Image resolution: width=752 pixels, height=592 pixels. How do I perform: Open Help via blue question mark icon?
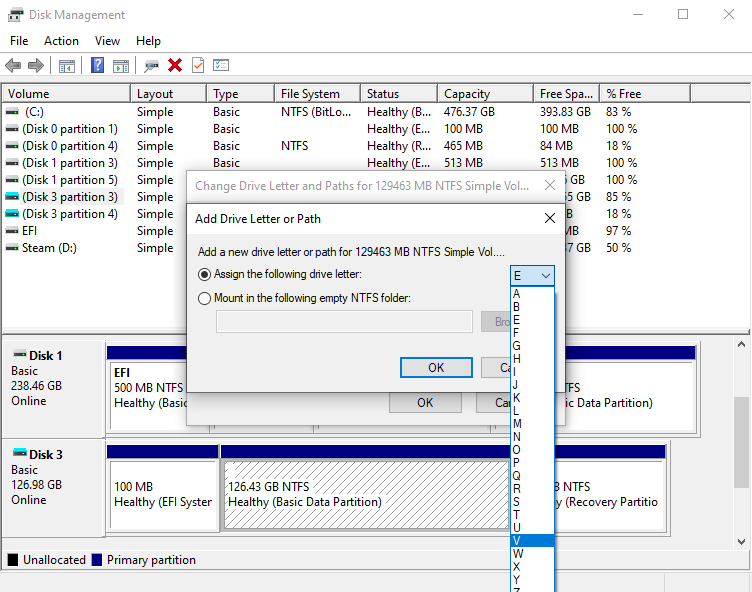97,65
